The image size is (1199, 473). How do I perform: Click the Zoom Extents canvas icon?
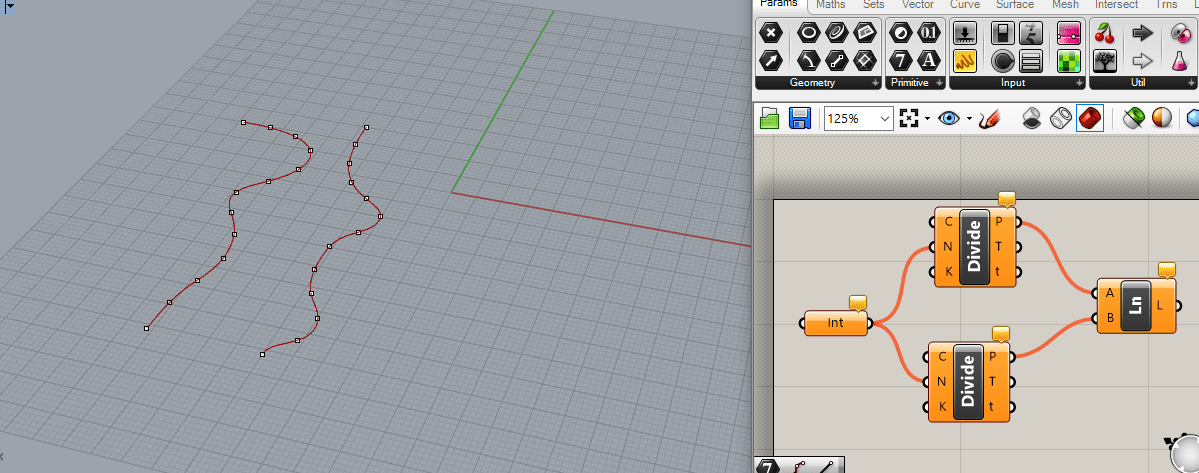(x=908, y=118)
